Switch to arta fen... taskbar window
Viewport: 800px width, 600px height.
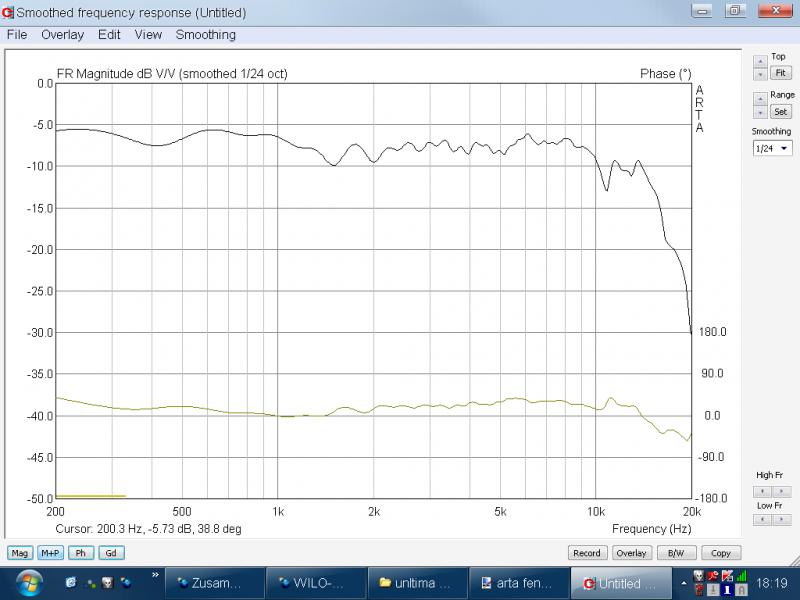pos(519,583)
